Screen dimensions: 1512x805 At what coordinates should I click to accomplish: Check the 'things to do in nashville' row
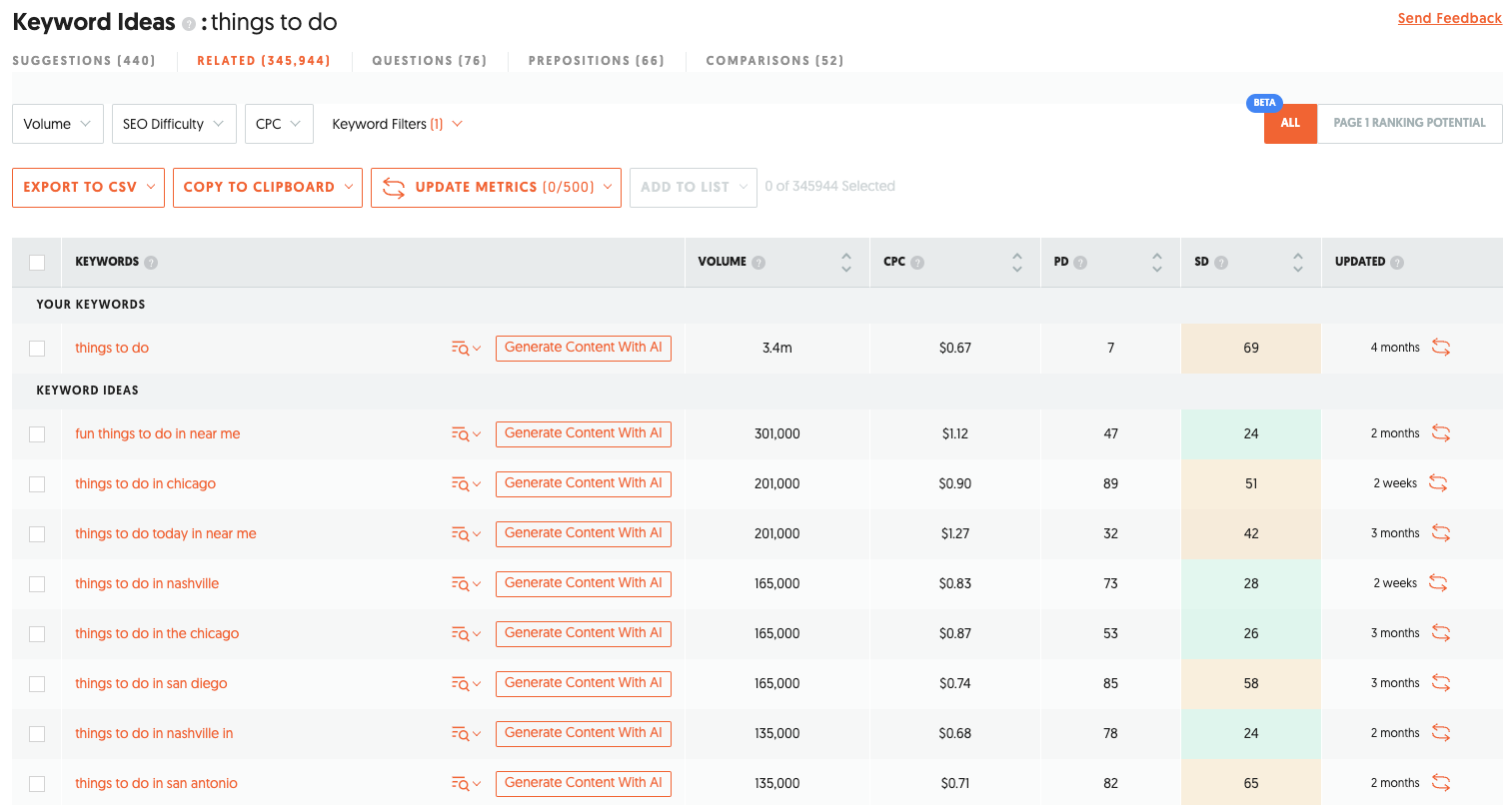(x=37, y=584)
